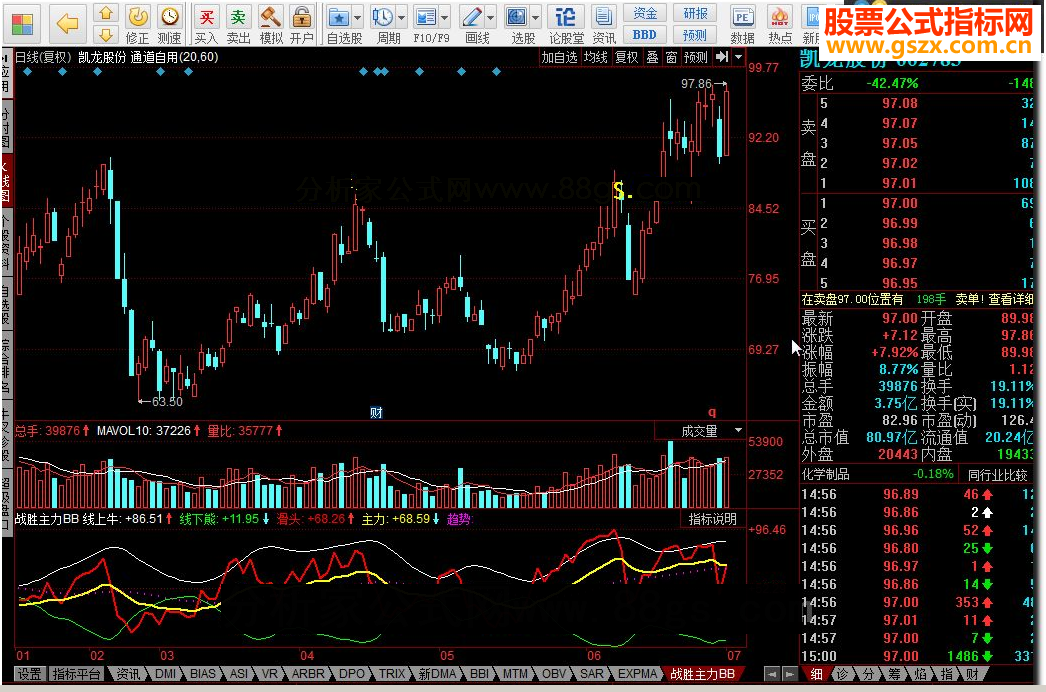Image resolution: width=1046 pixels, height=692 pixels.
Task: Open the 模拟 simulation gavel icon
Action: pos(270,18)
